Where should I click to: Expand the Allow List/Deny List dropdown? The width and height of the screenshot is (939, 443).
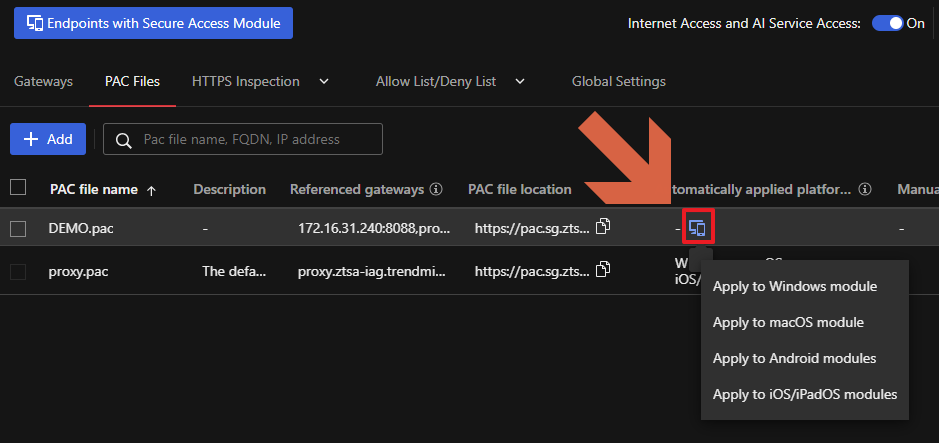click(520, 81)
